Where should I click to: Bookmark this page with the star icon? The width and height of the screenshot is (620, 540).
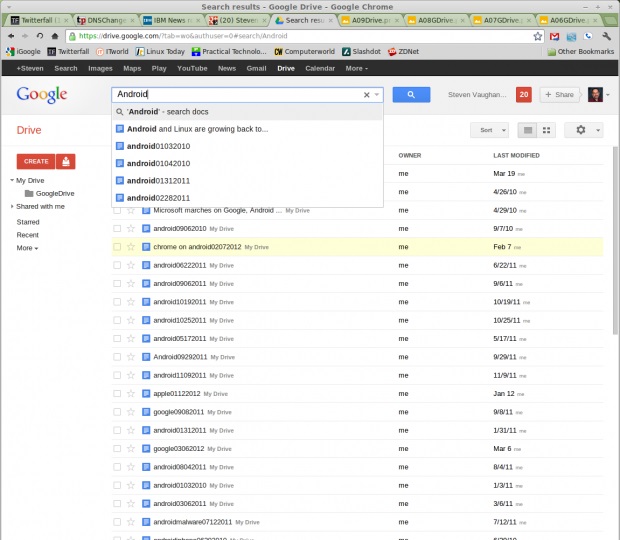click(537, 36)
